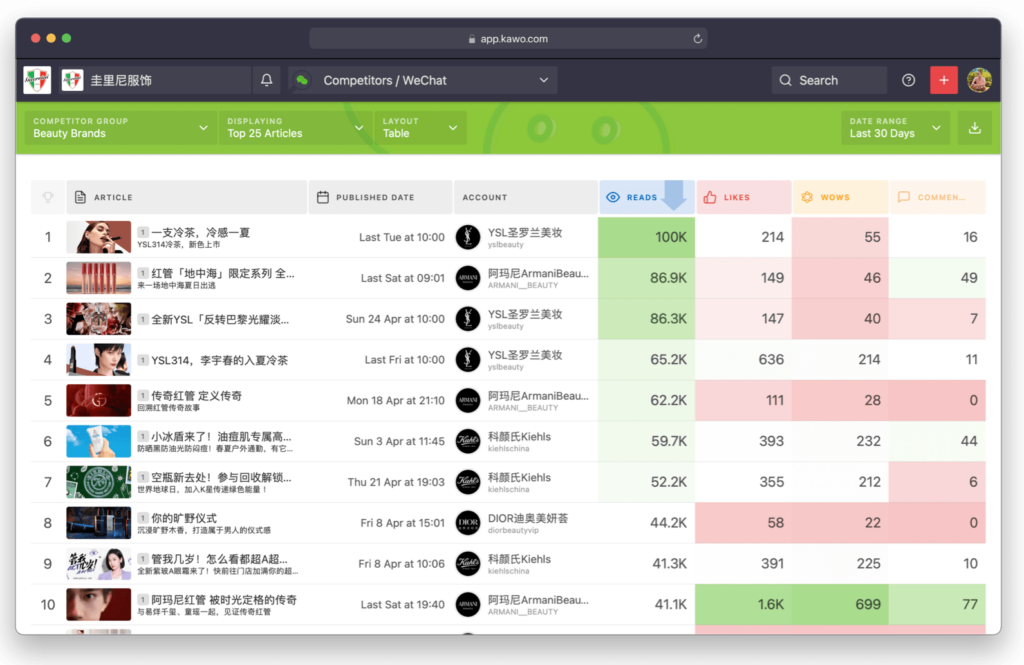Change the Layout Table dropdown
The height and width of the screenshot is (665, 1024).
[x=420, y=128]
